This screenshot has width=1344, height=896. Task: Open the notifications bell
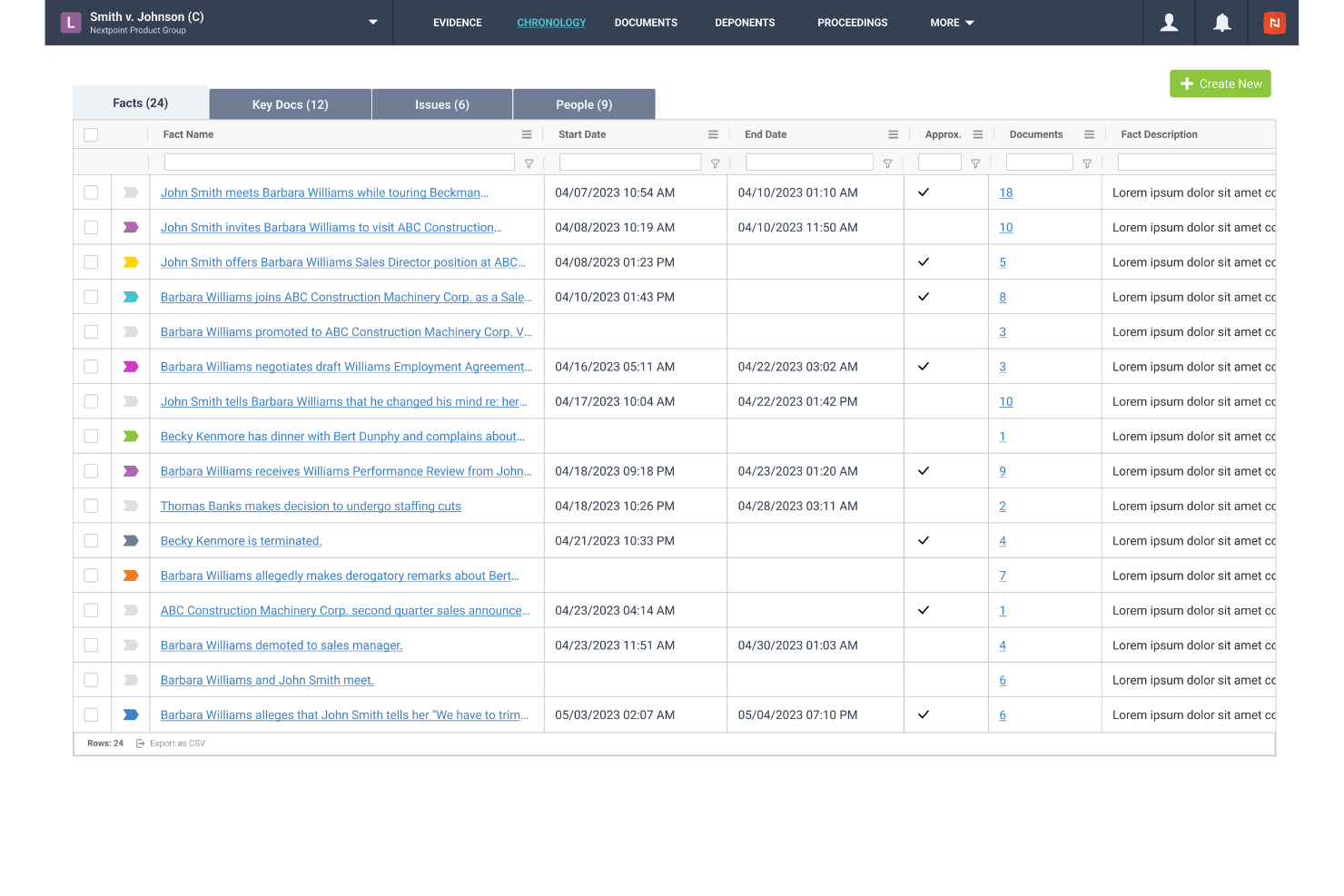(x=1222, y=23)
